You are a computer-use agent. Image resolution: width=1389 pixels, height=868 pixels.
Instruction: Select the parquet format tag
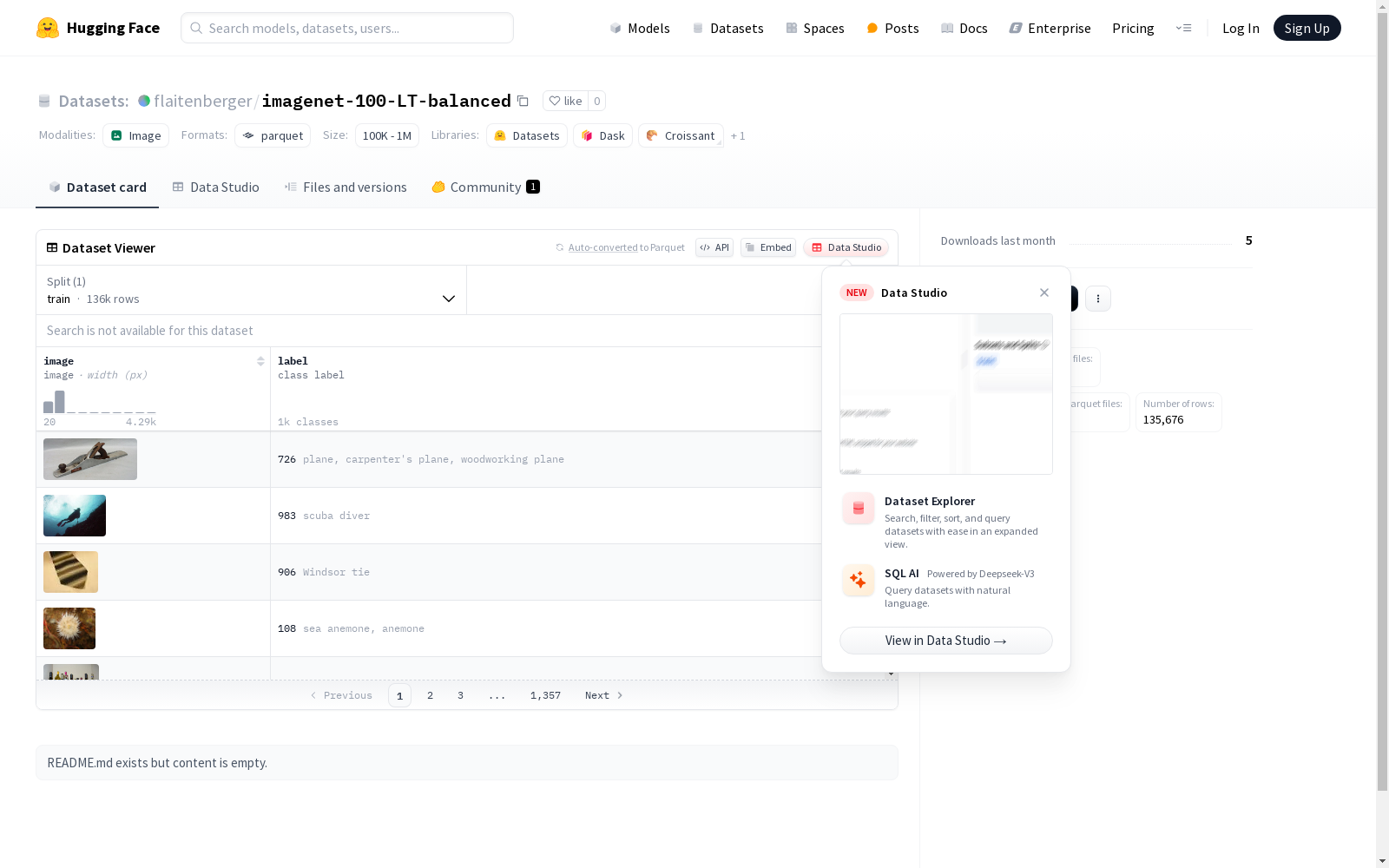pyautogui.click(x=273, y=135)
